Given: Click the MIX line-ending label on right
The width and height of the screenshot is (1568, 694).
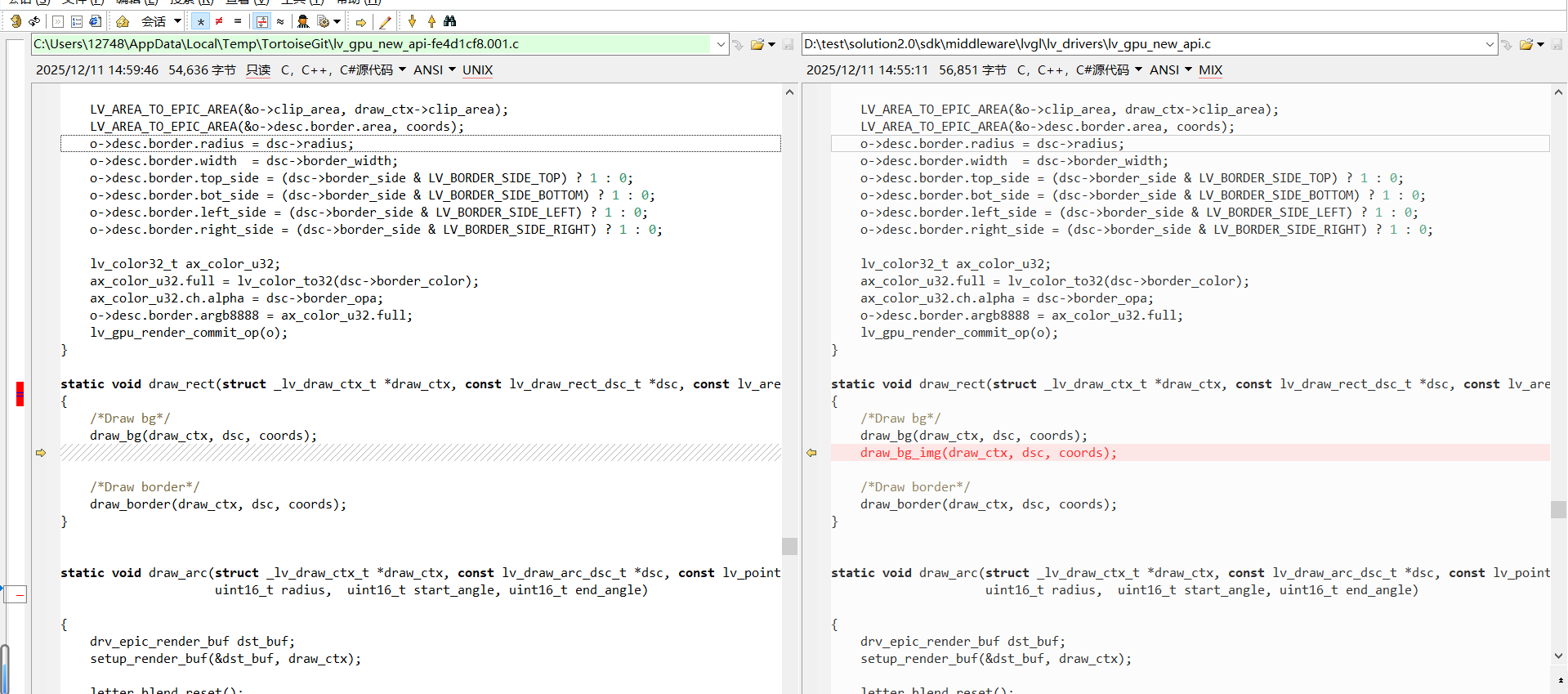Looking at the screenshot, I should pos(1210,70).
